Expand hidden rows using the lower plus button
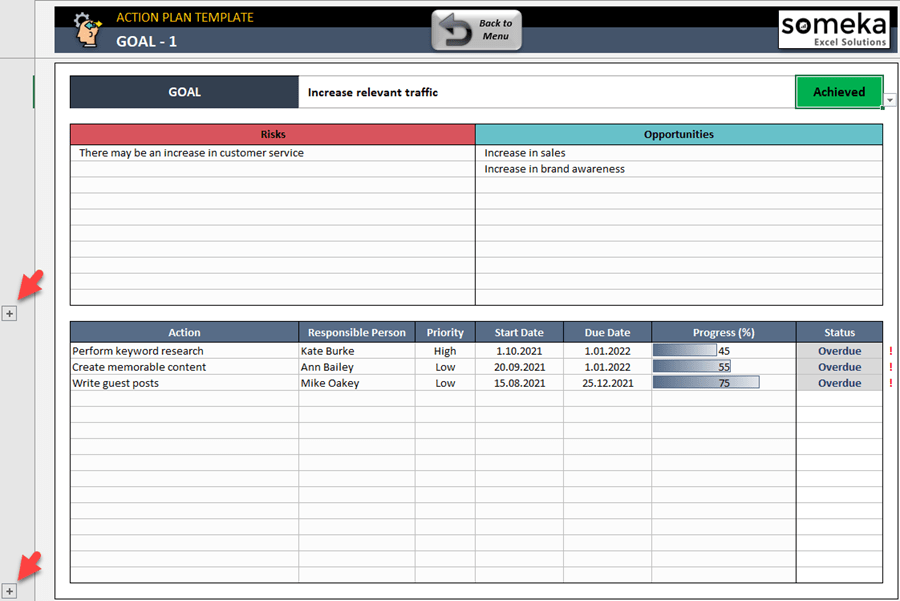This screenshot has width=900, height=601. coord(9,589)
